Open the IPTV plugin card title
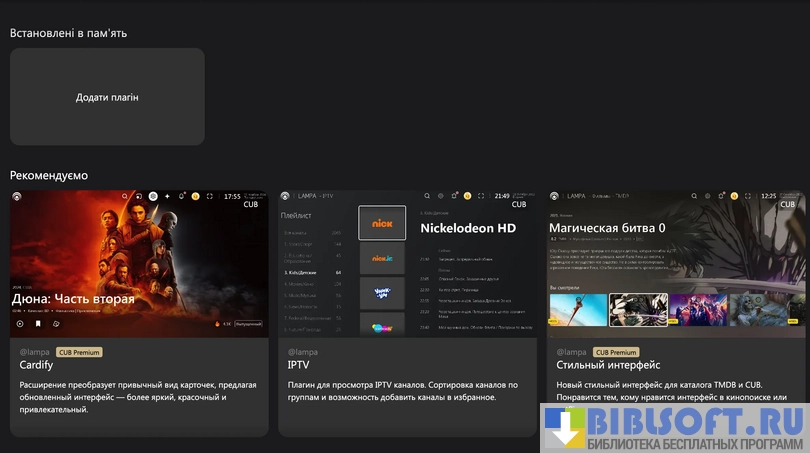The height and width of the screenshot is (453, 810). tap(299, 366)
